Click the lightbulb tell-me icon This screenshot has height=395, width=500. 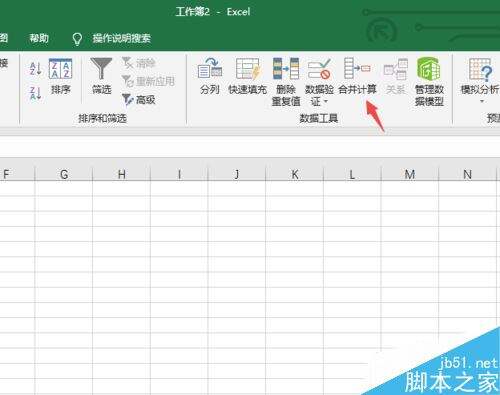77,39
